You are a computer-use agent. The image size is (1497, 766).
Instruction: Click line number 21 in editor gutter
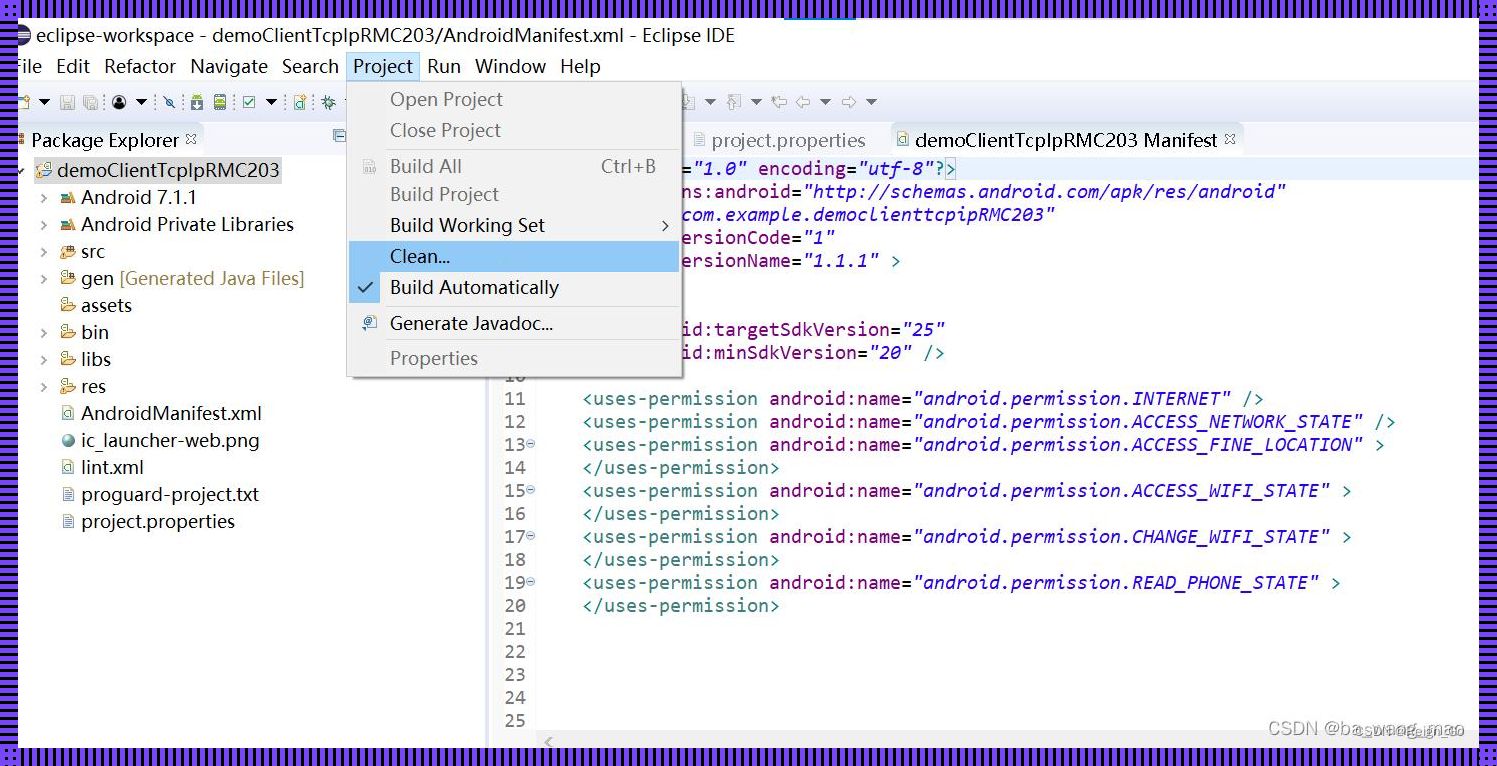click(515, 628)
